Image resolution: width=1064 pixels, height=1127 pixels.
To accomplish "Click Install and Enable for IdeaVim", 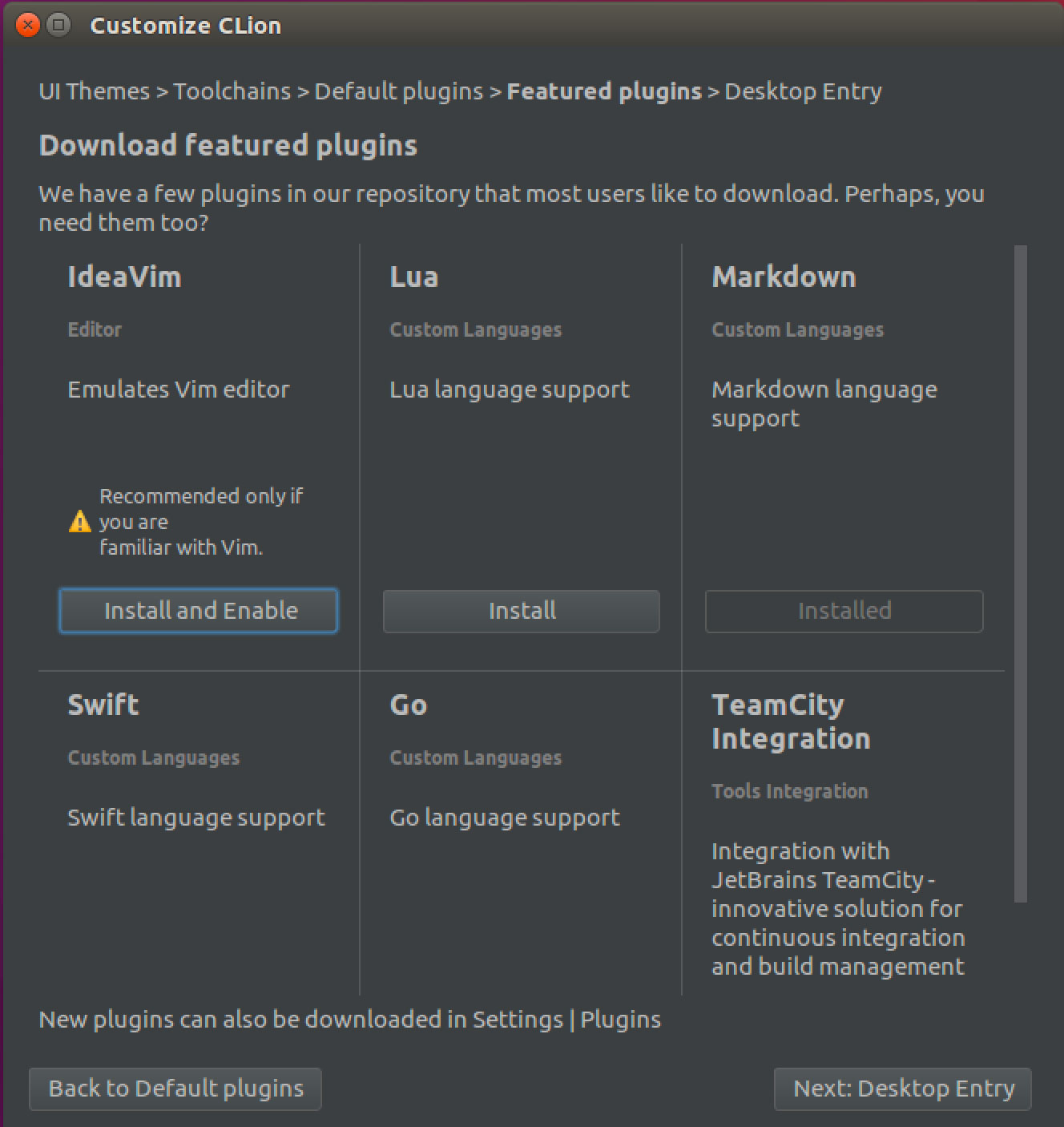I will (199, 611).
